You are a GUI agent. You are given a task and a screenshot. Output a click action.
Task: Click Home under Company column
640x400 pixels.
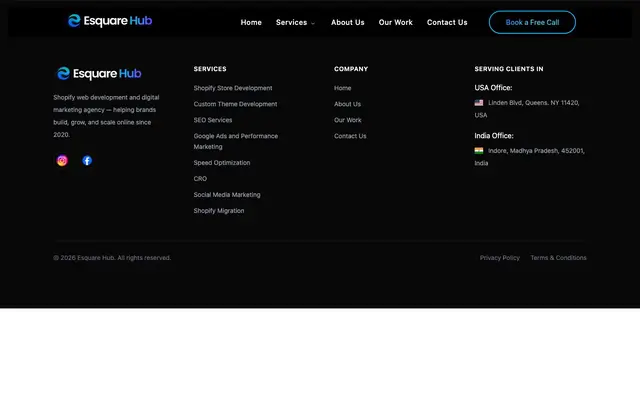[342, 88]
